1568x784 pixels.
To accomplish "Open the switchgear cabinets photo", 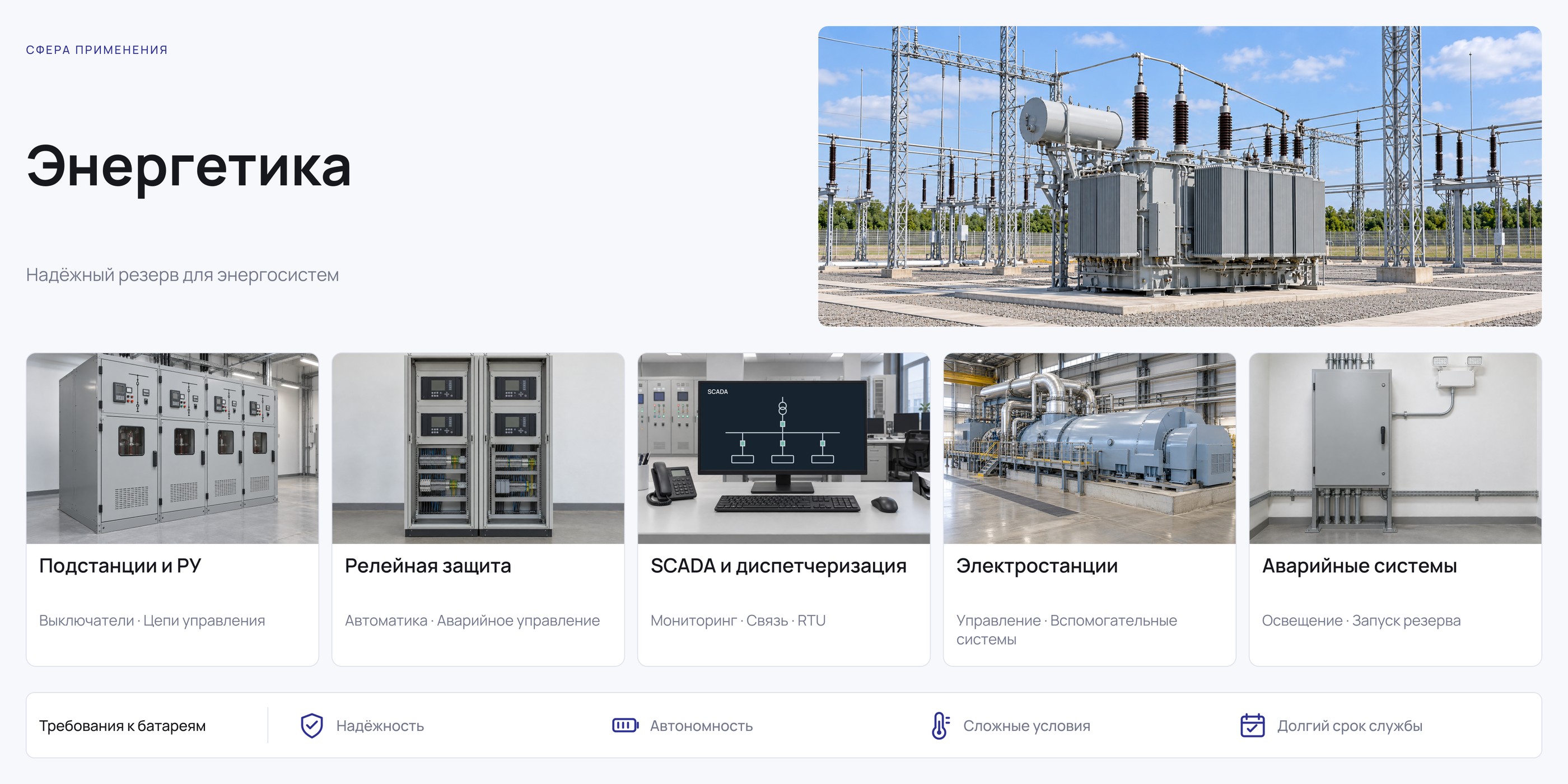I will click(x=172, y=448).
